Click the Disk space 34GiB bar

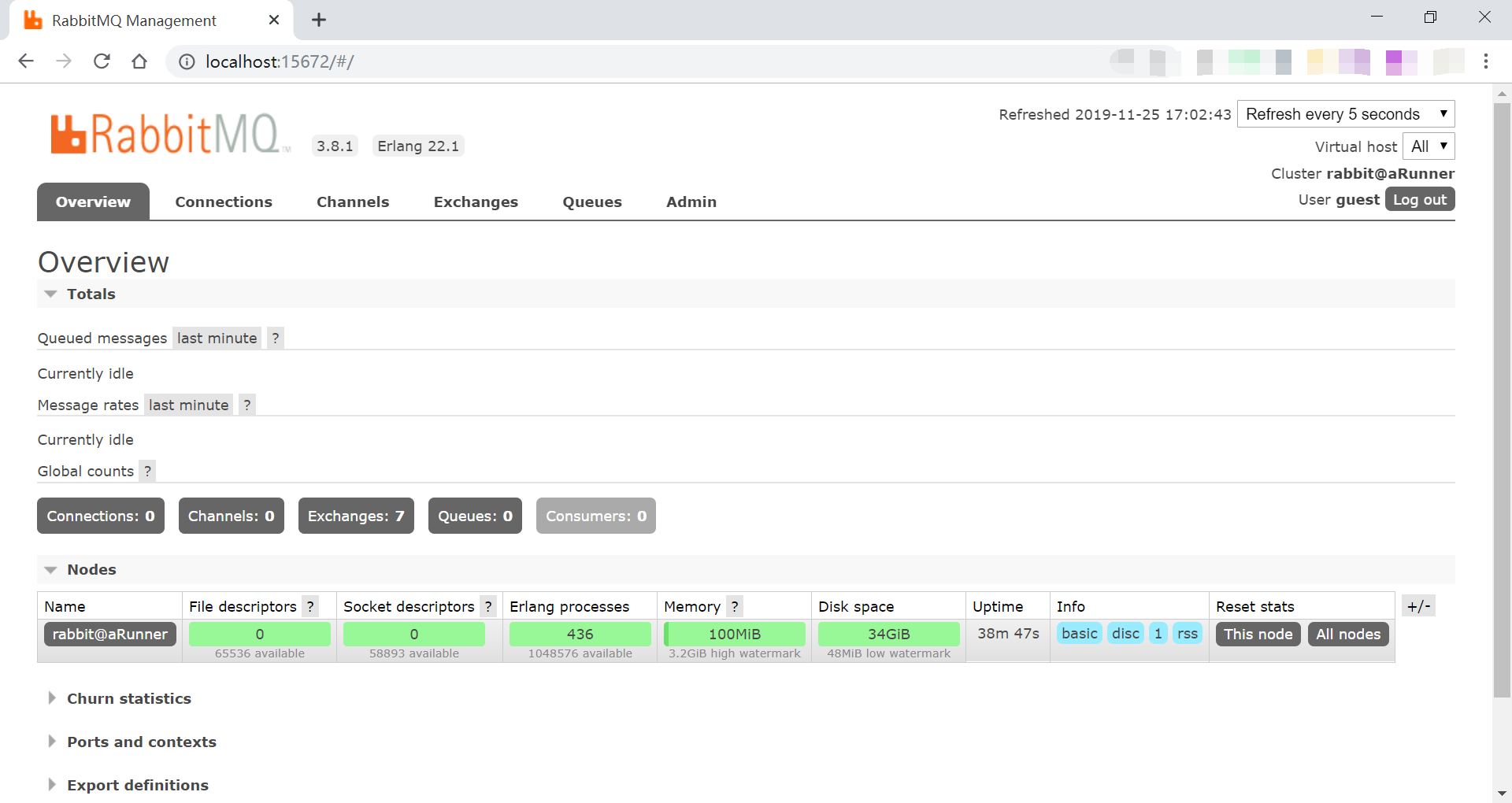889,635
